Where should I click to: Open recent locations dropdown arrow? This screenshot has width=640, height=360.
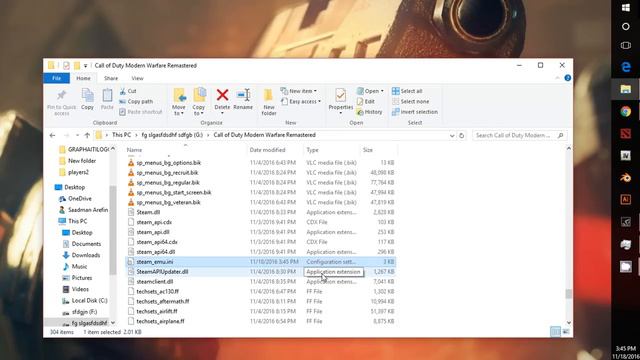[x=77, y=135]
